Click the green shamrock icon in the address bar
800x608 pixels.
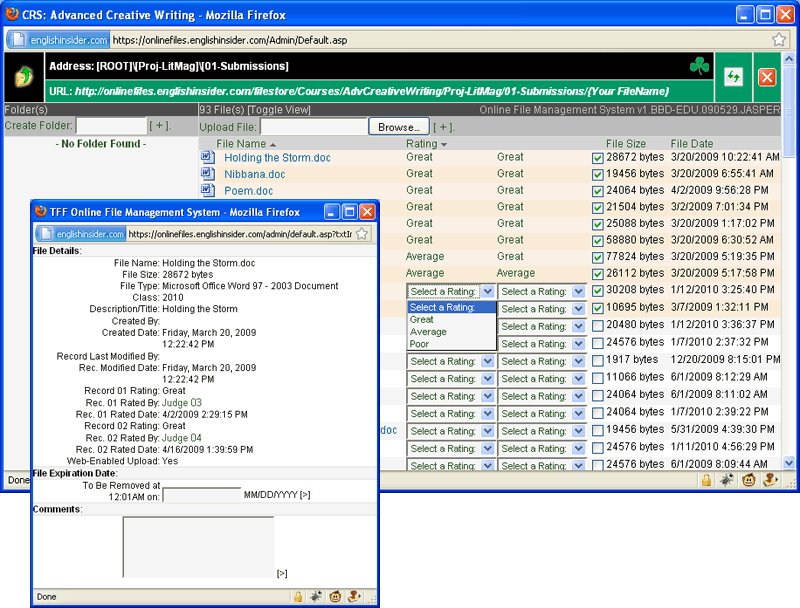point(699,66)
